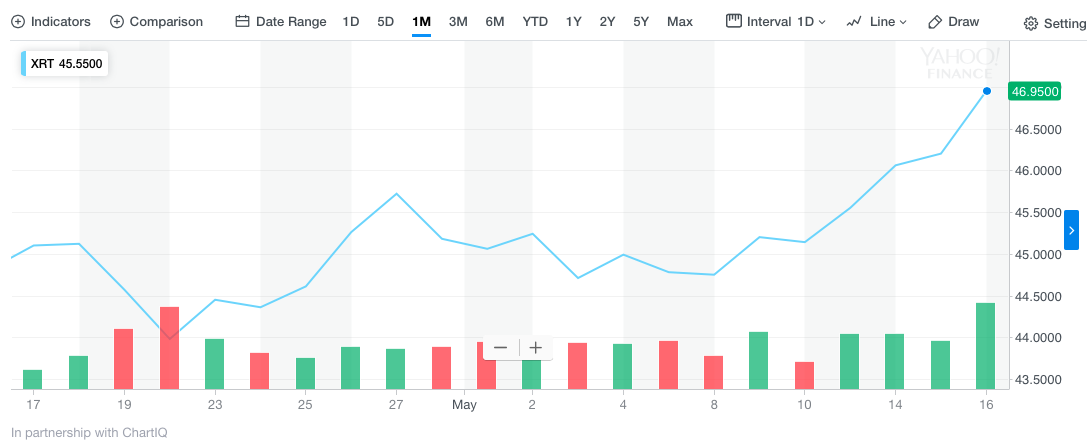Open the Line chart type dropdown
The height and width of the screenshot is (441, 1087).
coord(876,21)
